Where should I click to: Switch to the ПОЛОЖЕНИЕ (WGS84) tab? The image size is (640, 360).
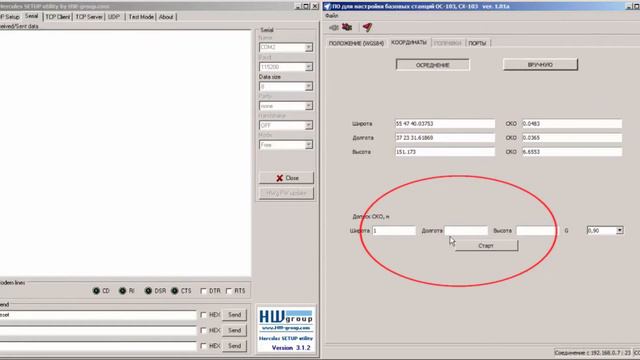point(356,43)
